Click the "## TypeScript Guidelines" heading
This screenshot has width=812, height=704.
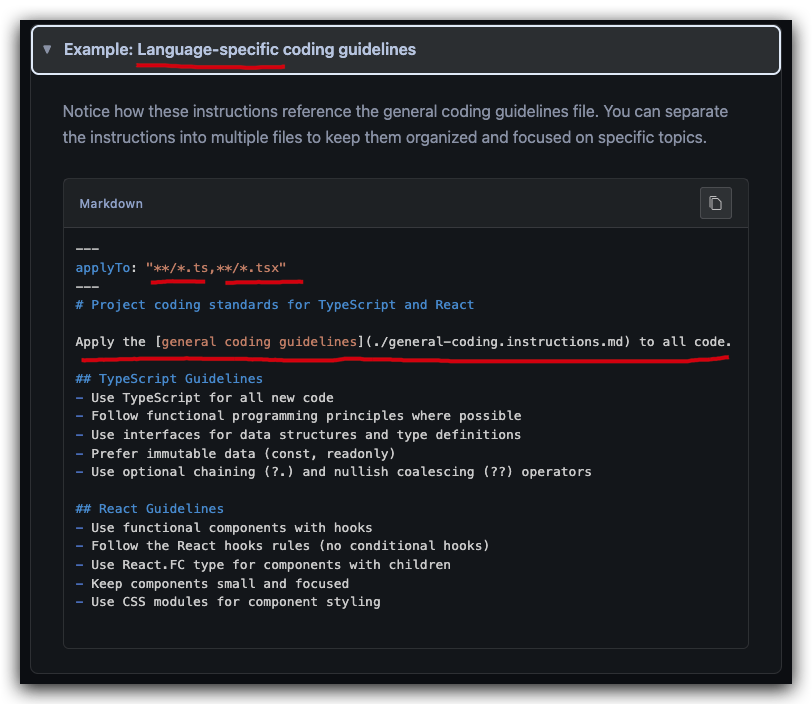click(x=169, y=379)
